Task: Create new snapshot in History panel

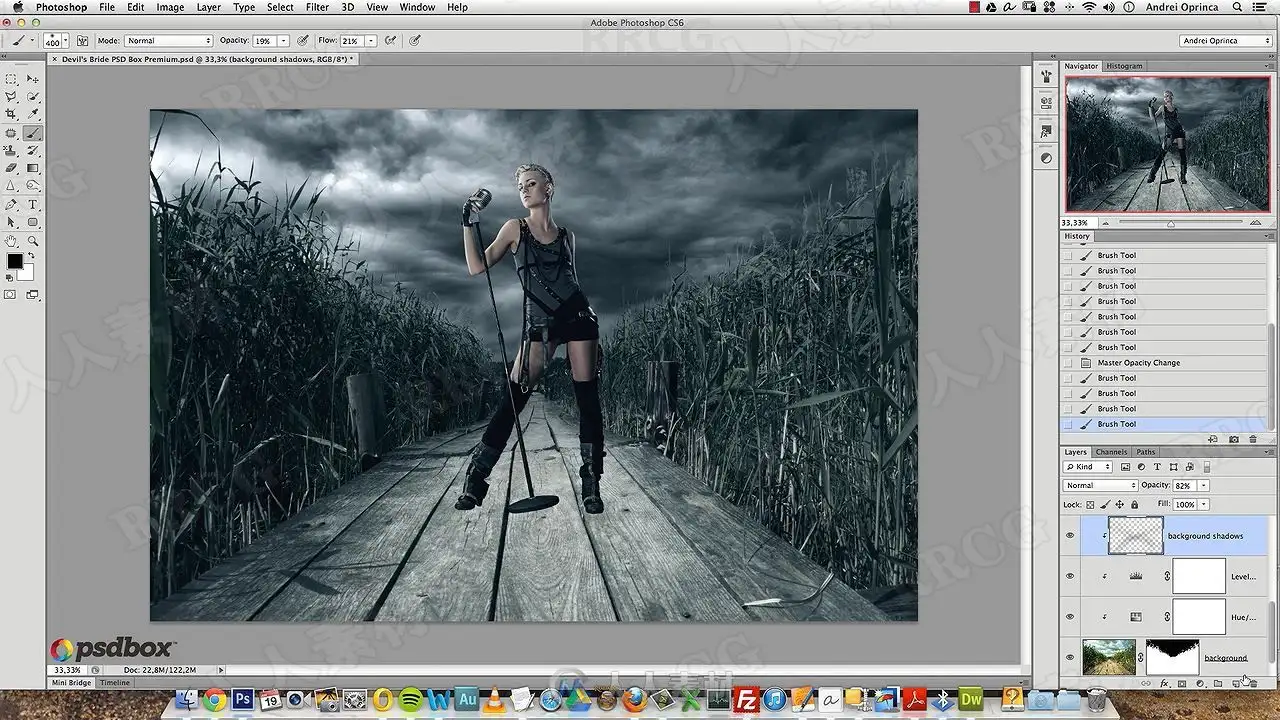Action: click(x=1234, y=439)
